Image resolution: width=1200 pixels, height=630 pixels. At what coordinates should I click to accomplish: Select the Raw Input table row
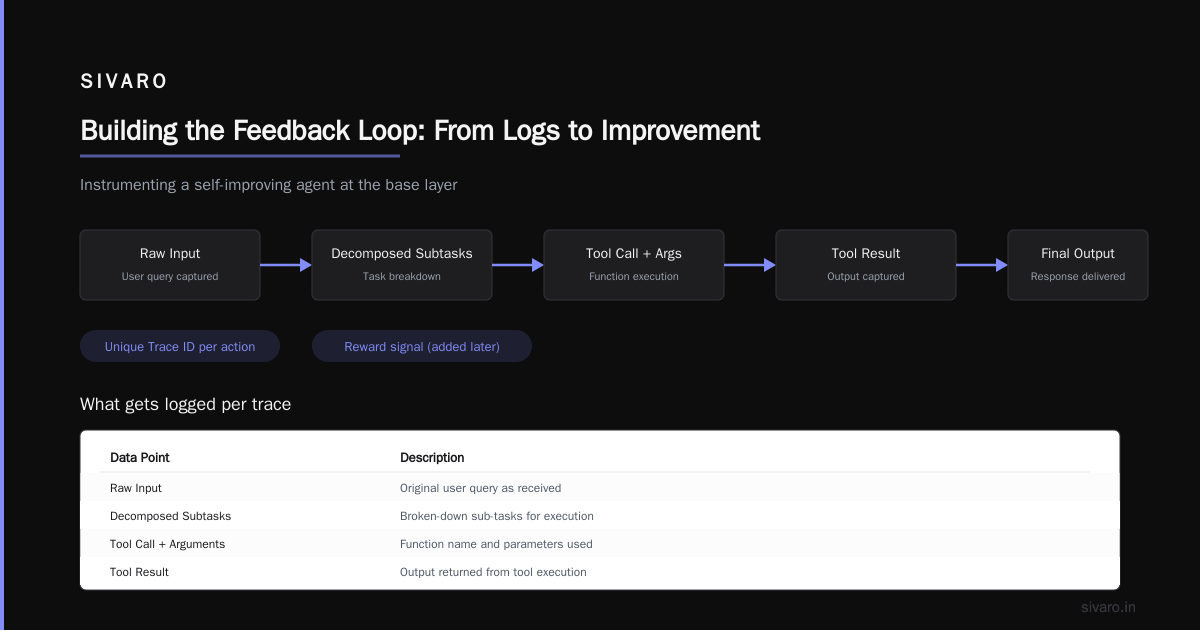click(600, 488)
